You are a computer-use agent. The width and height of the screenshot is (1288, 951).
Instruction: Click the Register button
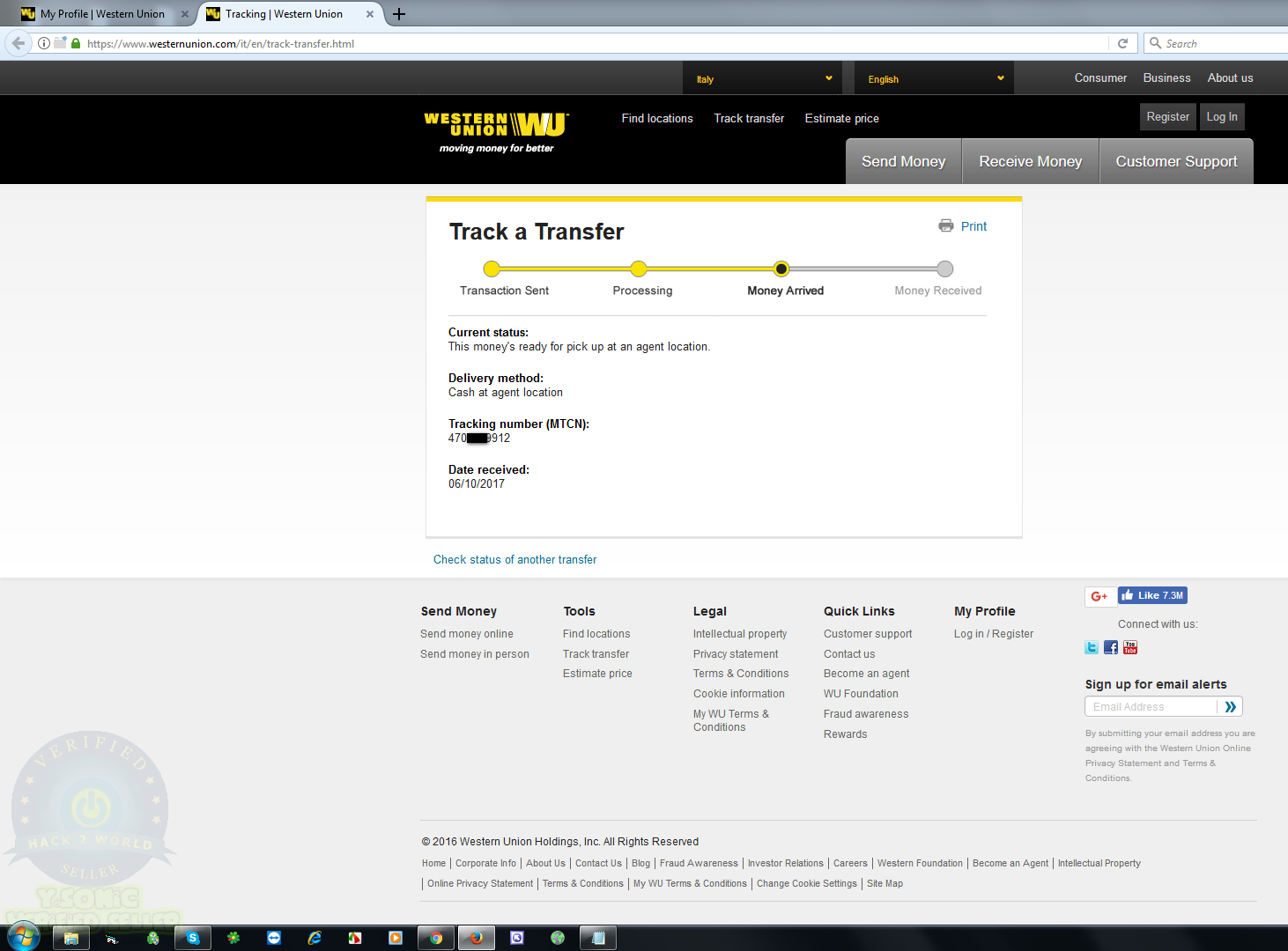tap(1167, 116)
